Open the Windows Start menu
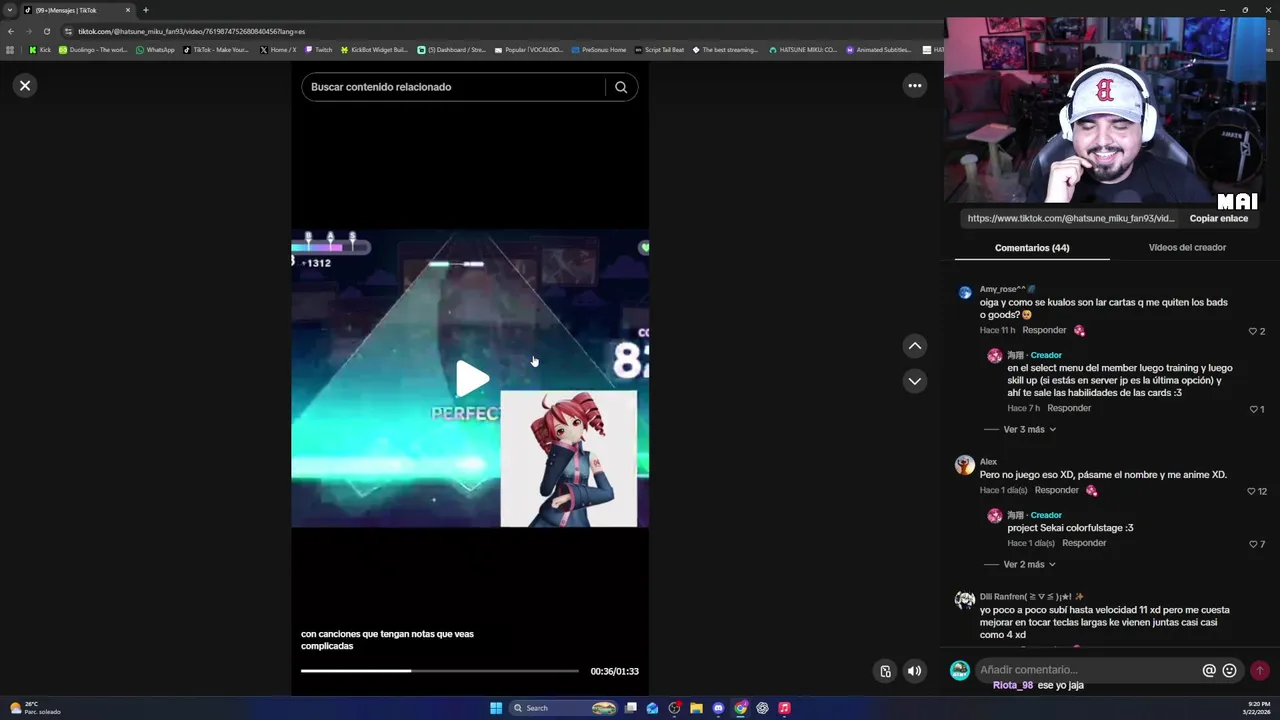The width and height of the screenshot is (1280, 720). 496,708
